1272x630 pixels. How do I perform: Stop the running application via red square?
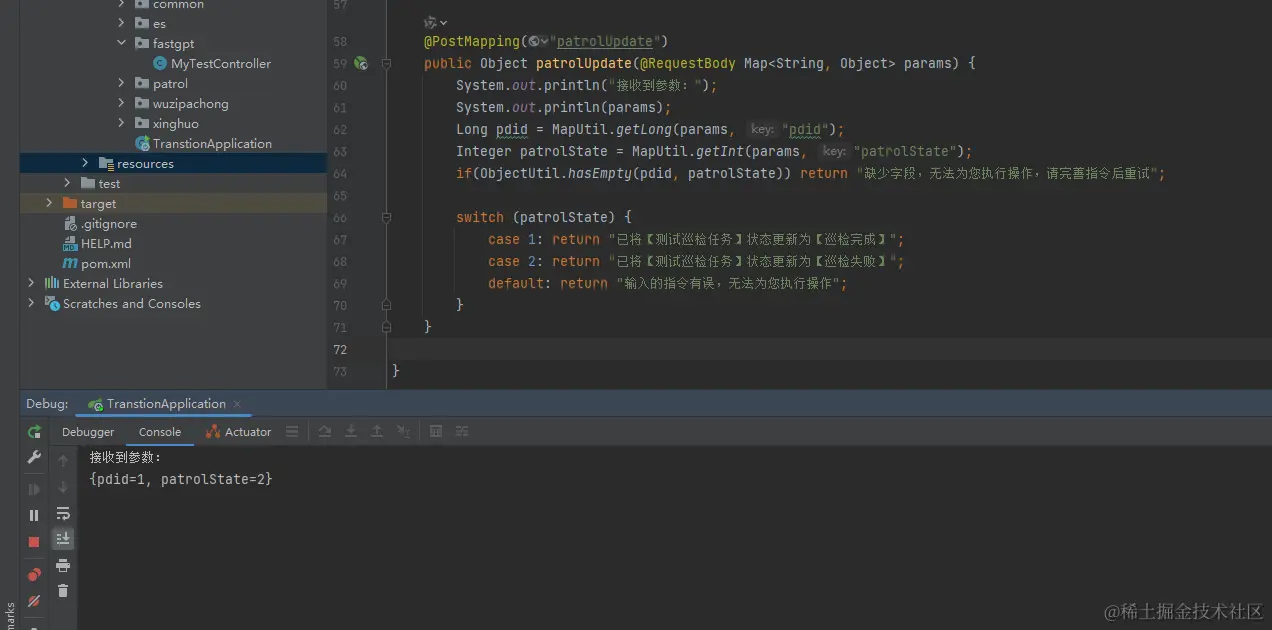click(x=34, y=541)
